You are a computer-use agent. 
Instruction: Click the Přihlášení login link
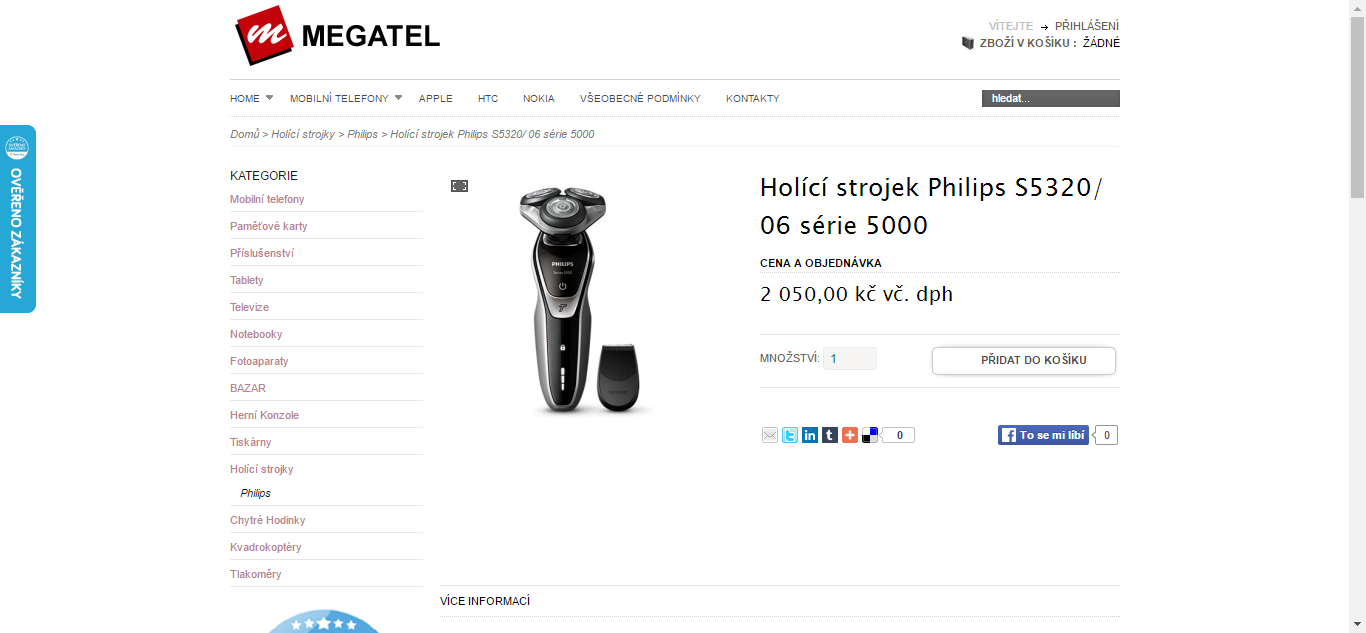click(1087, 26)
